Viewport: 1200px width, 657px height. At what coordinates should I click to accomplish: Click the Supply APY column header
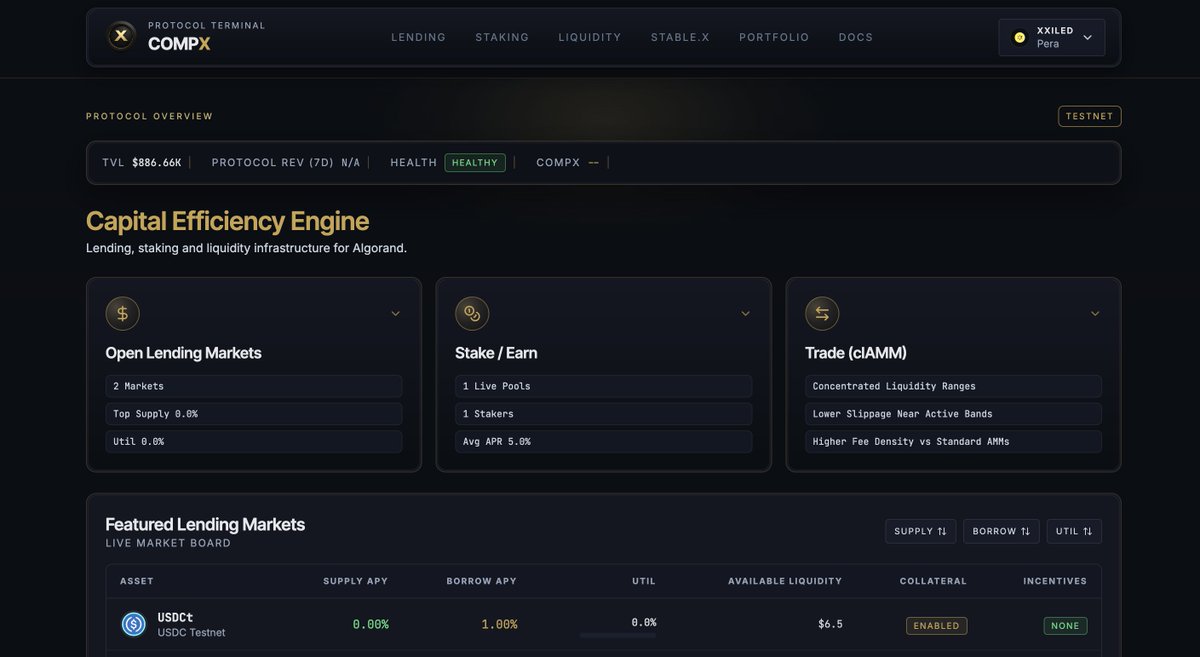click(355, 581)
